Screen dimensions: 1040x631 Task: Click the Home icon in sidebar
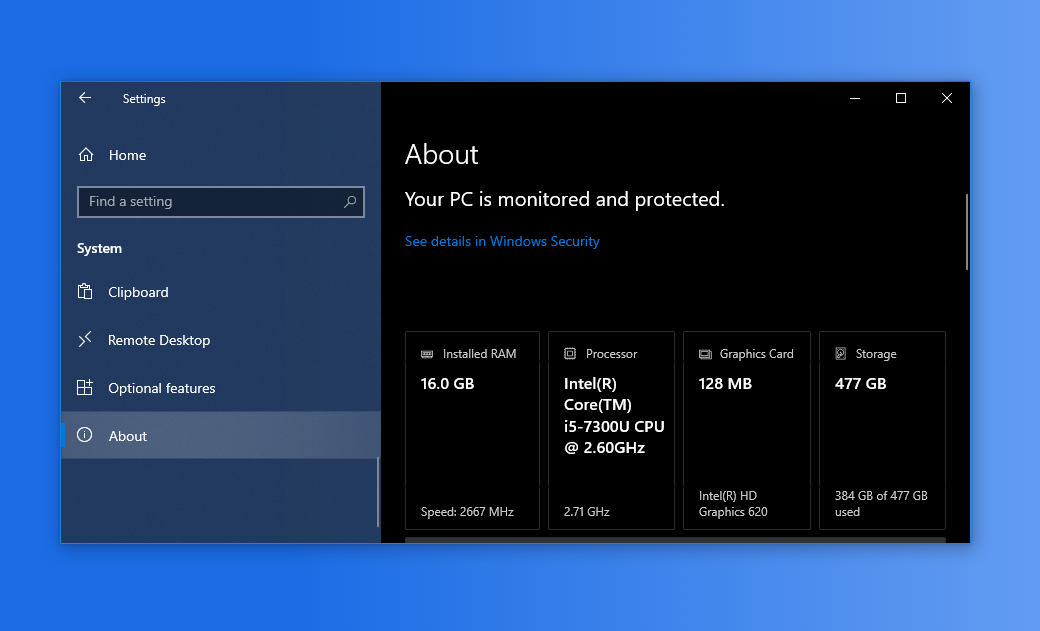(x=86, y=155)
